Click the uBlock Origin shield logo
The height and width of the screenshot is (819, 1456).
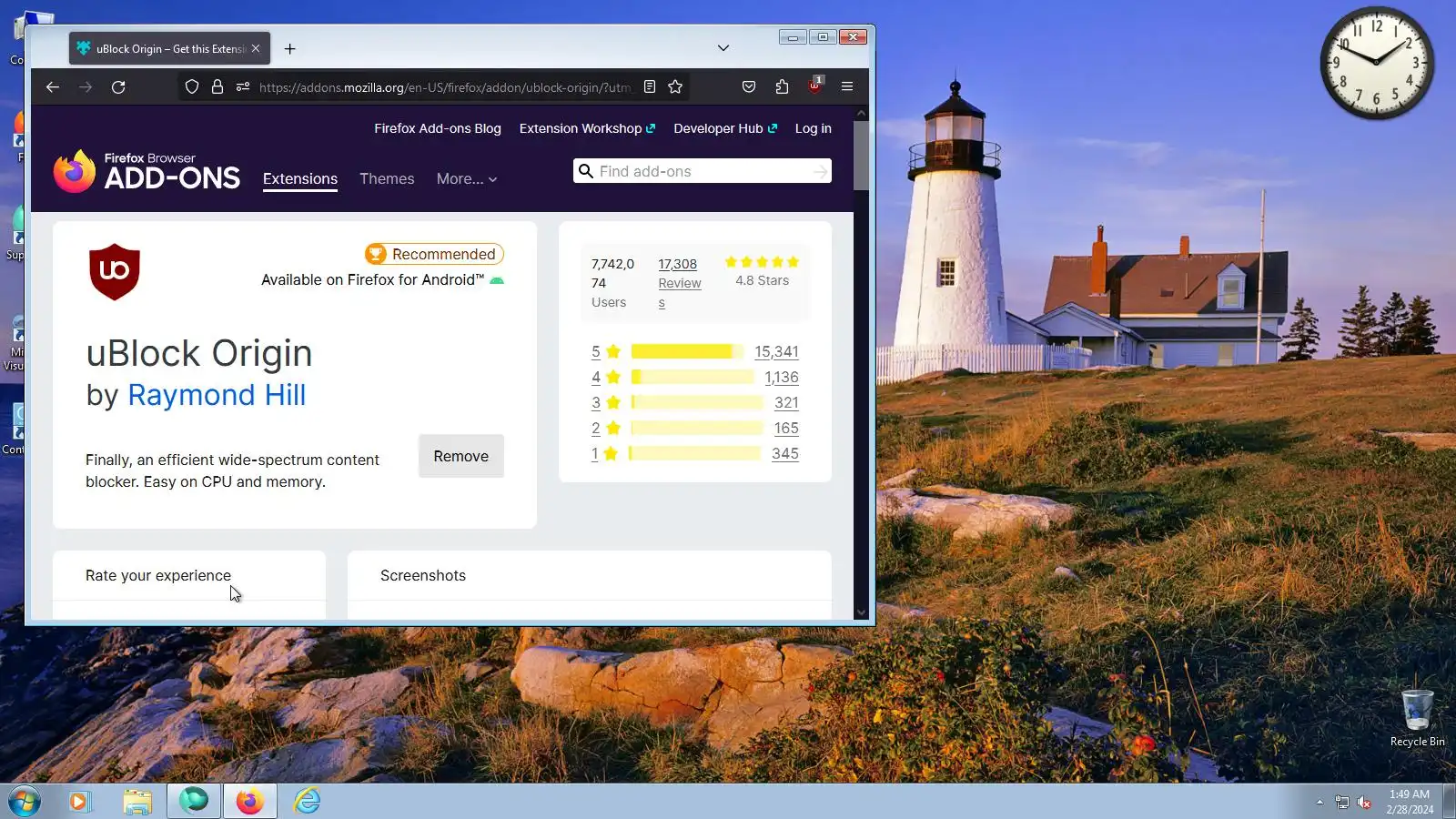[x=115, y=271]
